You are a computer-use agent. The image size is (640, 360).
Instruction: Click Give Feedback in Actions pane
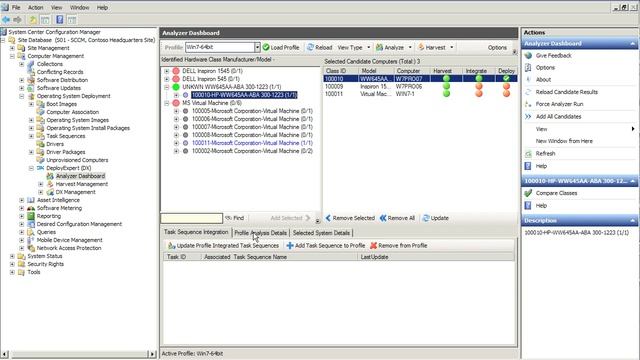tap(553, 56)
